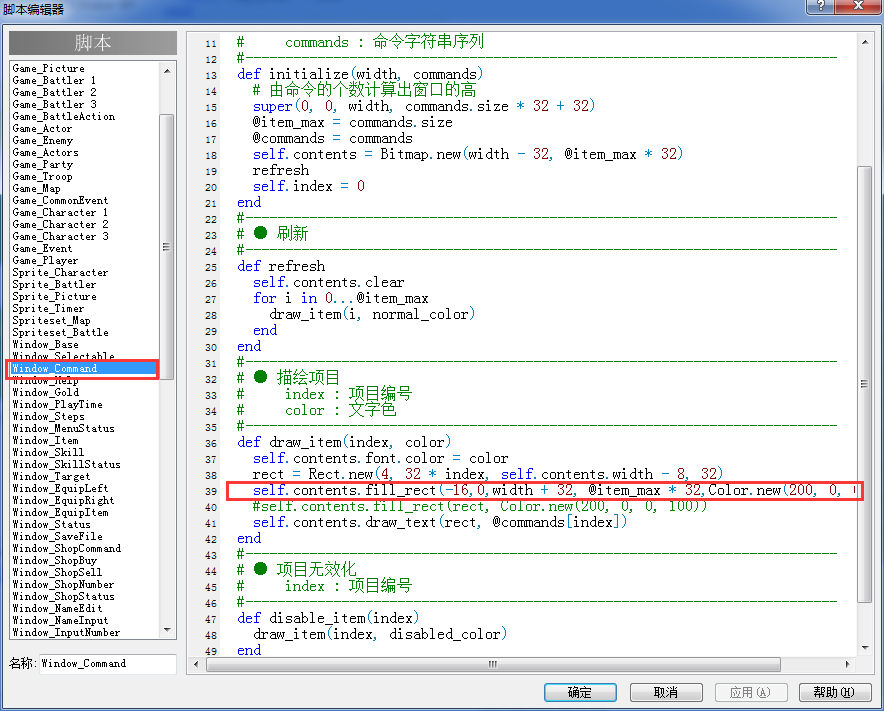Select Sprite_Character script
This screenshot has width=884, height=711.
pos(60,272)
